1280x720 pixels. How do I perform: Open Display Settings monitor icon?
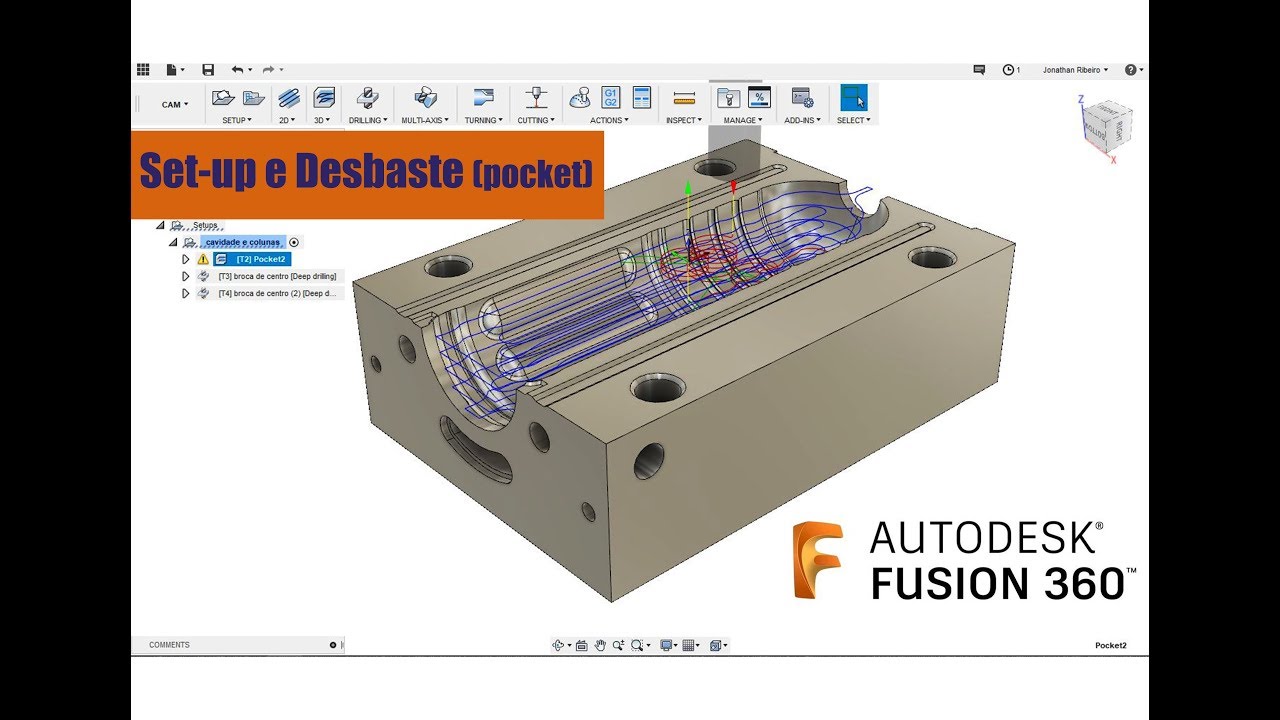[666, 645]
